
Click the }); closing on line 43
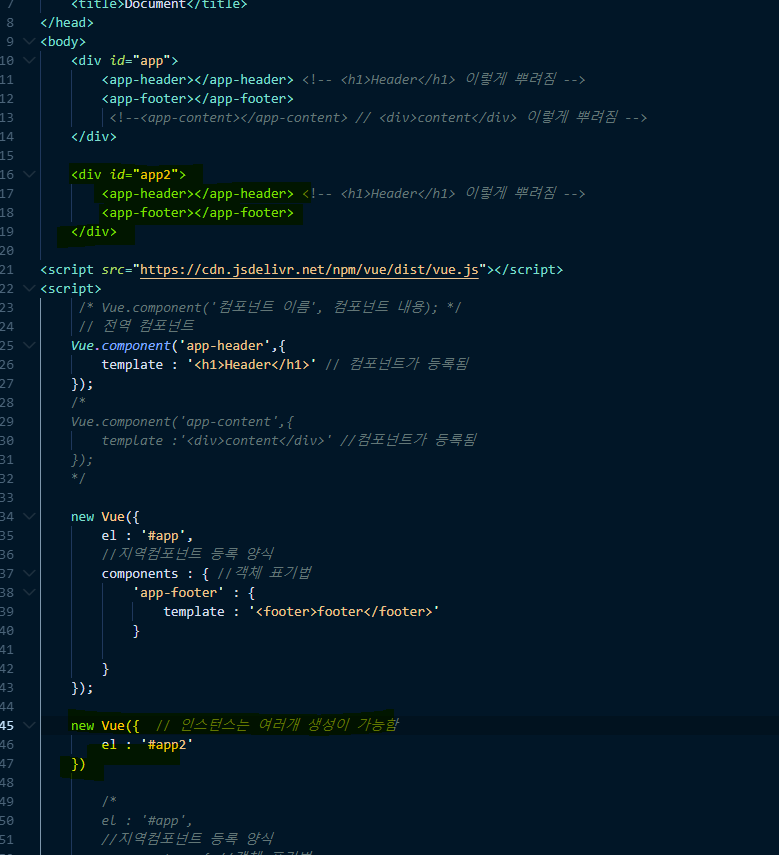click(x=82, y=688)
